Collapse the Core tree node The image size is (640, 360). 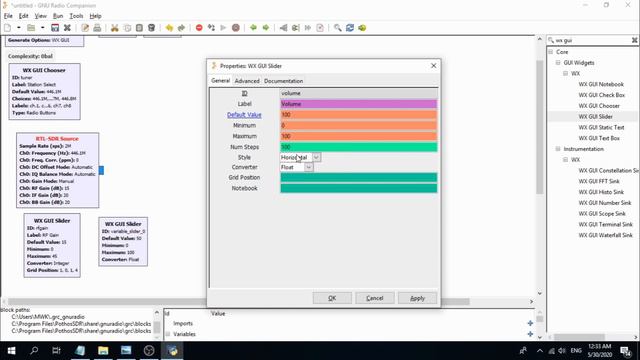point(551,52)
